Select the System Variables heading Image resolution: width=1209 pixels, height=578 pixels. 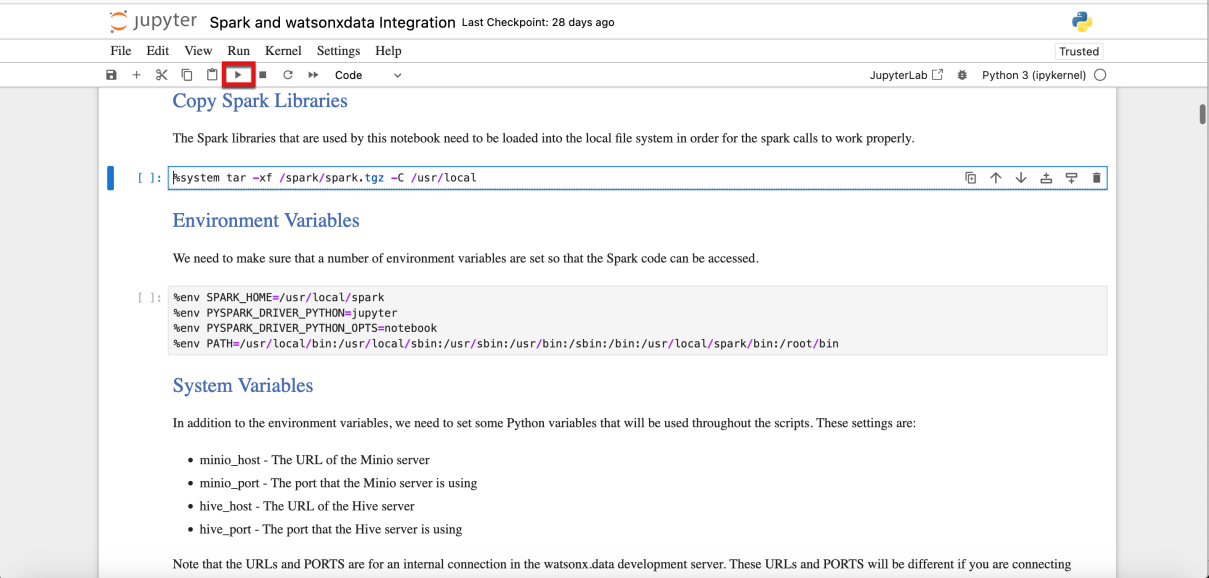coord(243,386)
